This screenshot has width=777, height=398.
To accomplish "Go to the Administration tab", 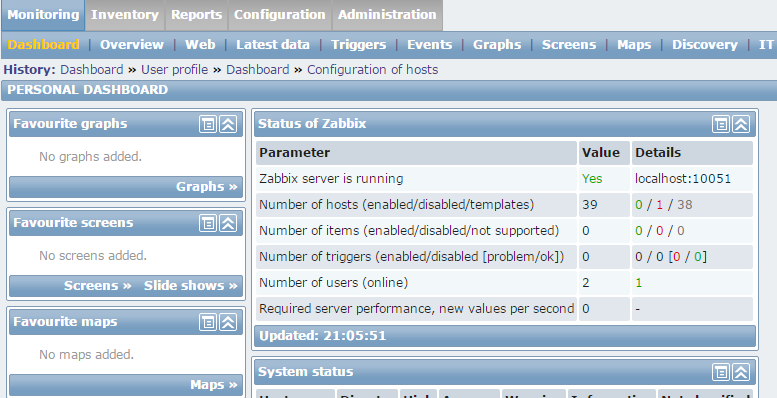I will [387, 15].
